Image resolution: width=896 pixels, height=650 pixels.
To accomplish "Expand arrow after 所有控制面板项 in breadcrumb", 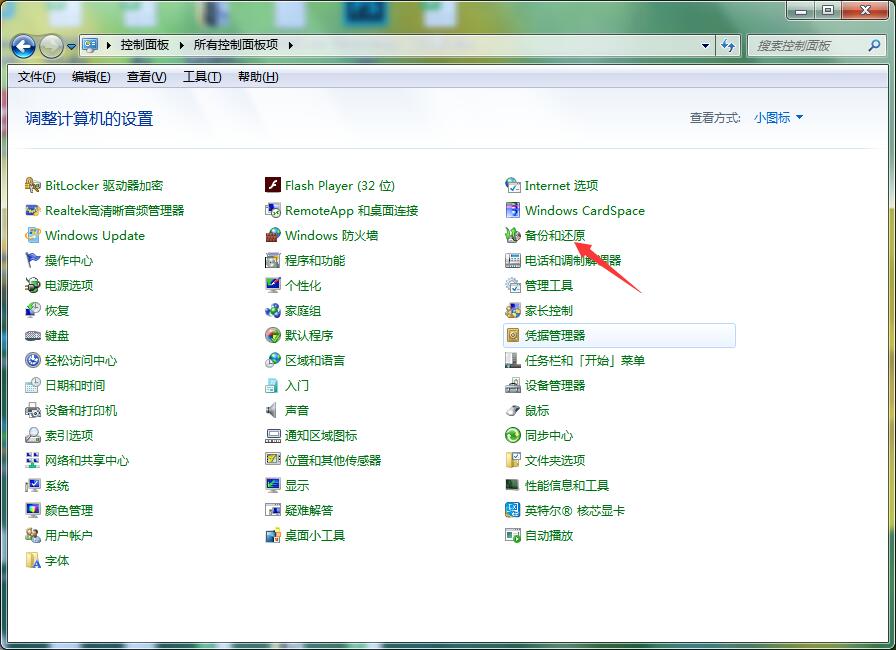I will coord(290,45).
